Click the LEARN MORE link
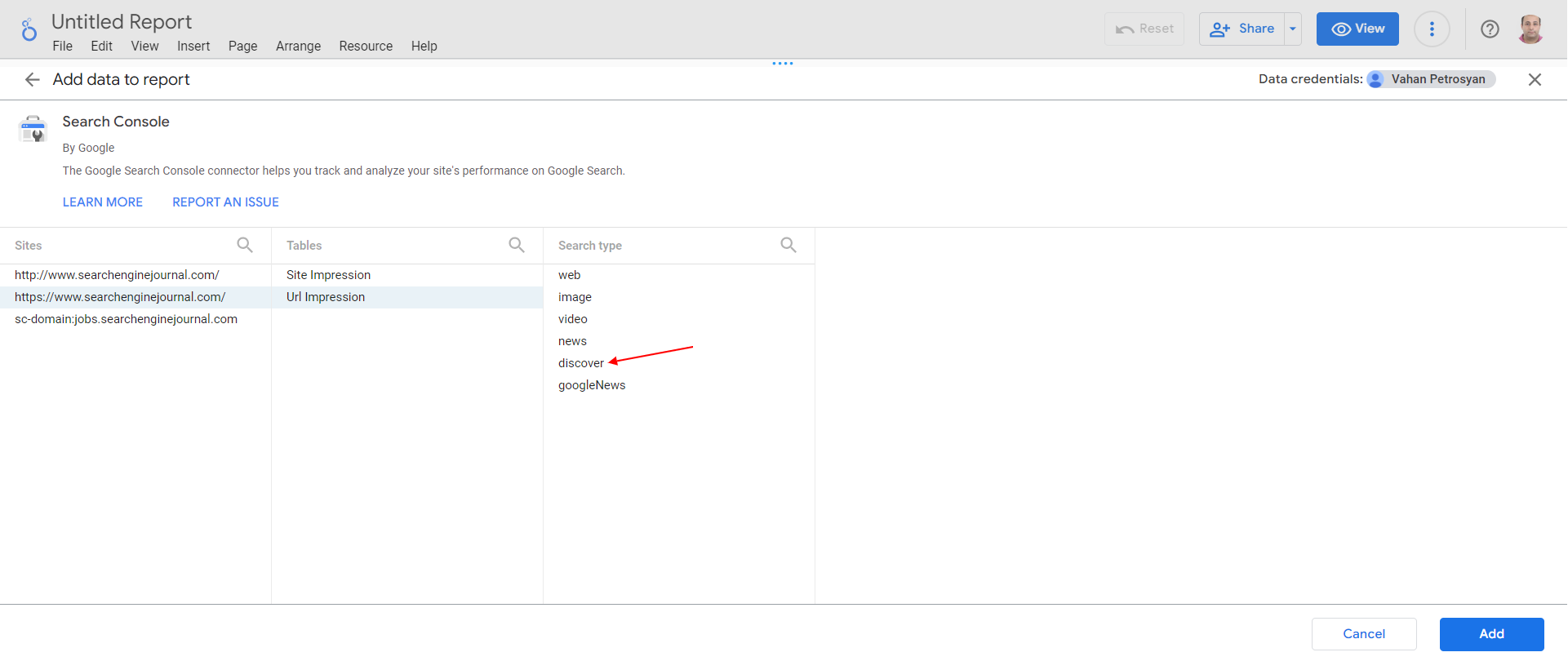 (103, 202)
